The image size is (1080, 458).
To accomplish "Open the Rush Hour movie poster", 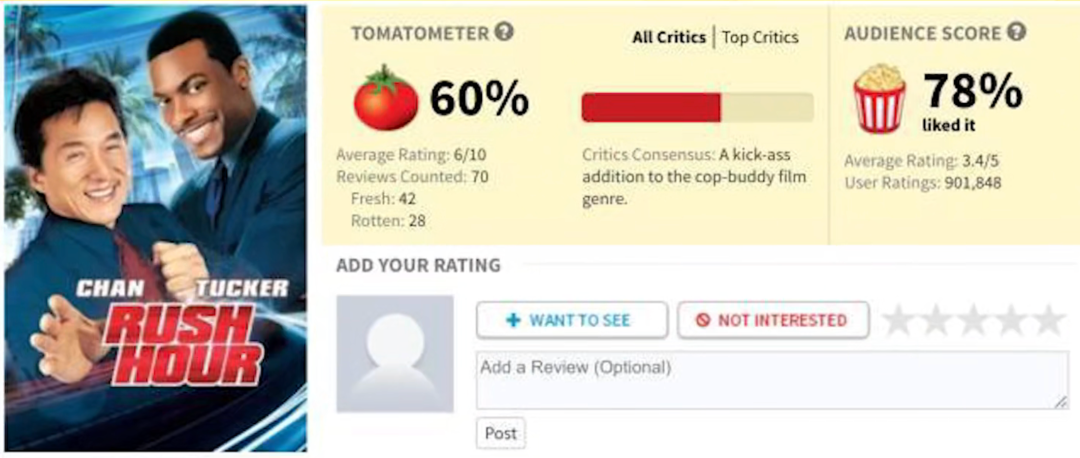I will 155,229.
